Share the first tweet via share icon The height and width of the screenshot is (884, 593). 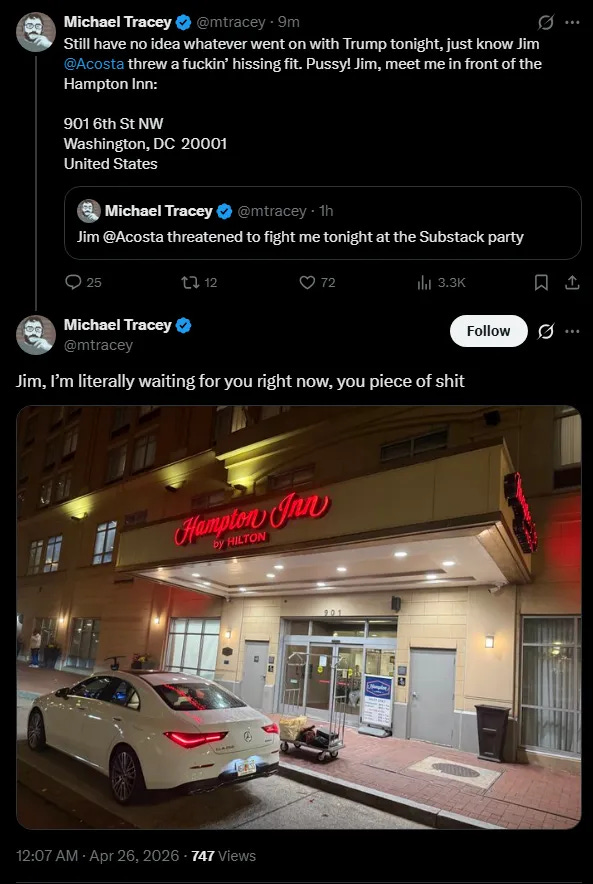(572, 282)
